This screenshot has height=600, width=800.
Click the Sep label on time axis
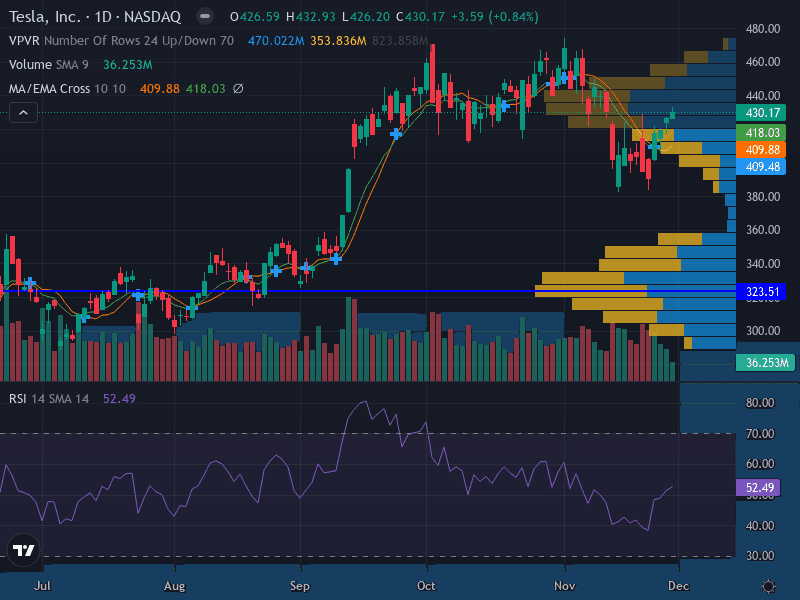300,586
